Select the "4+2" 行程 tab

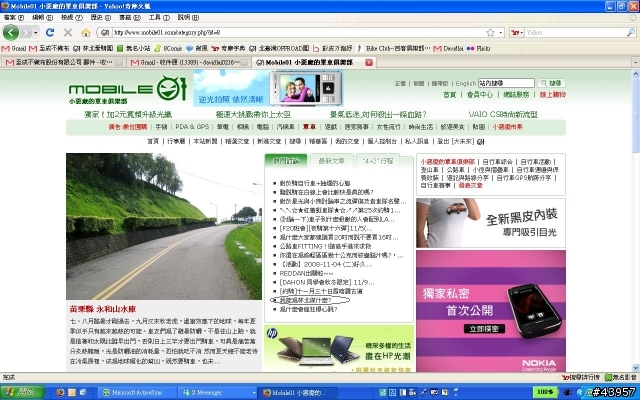[x=378, y=161]
